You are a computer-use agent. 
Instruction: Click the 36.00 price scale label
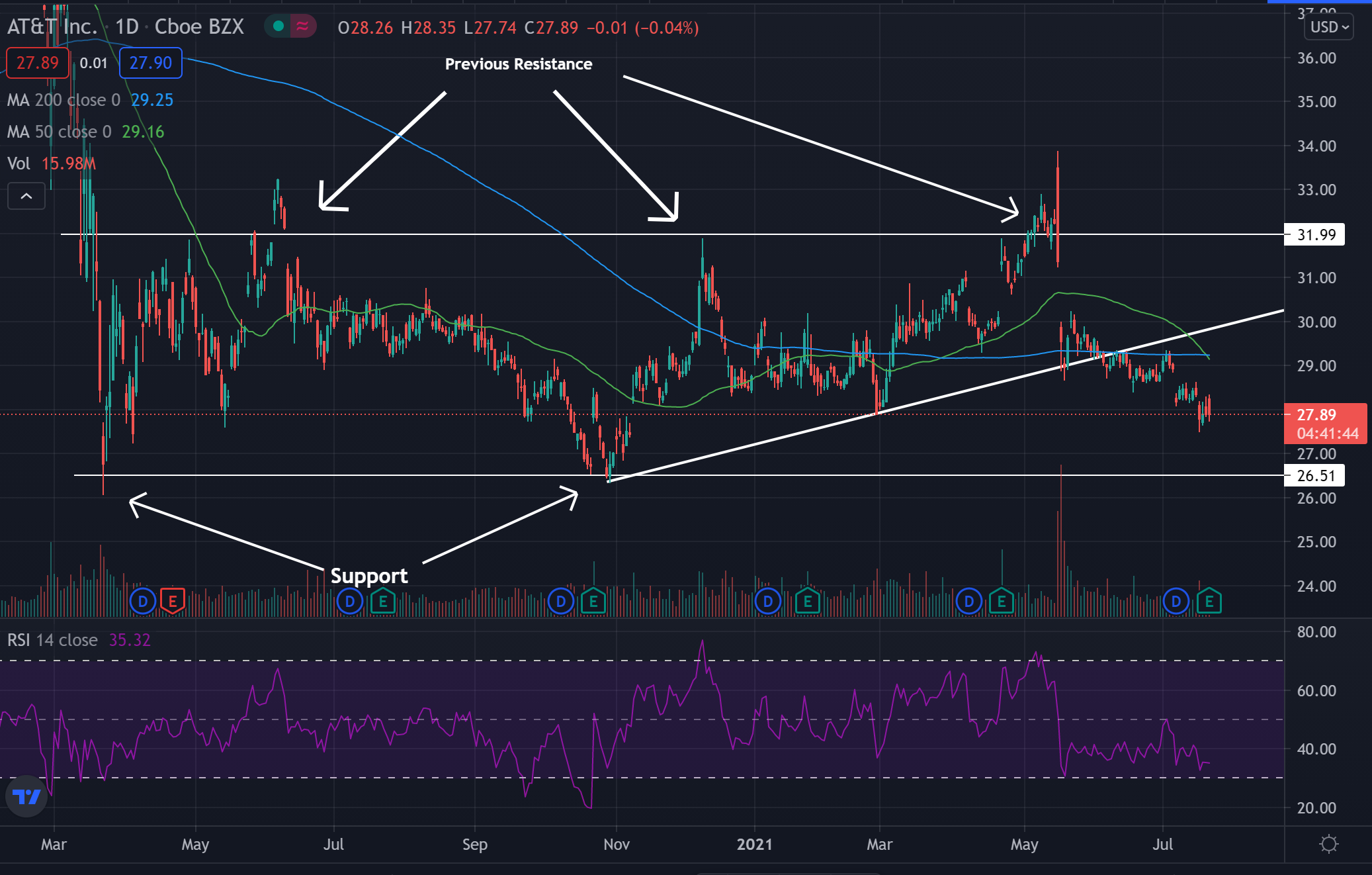[x=1316, y=58]
